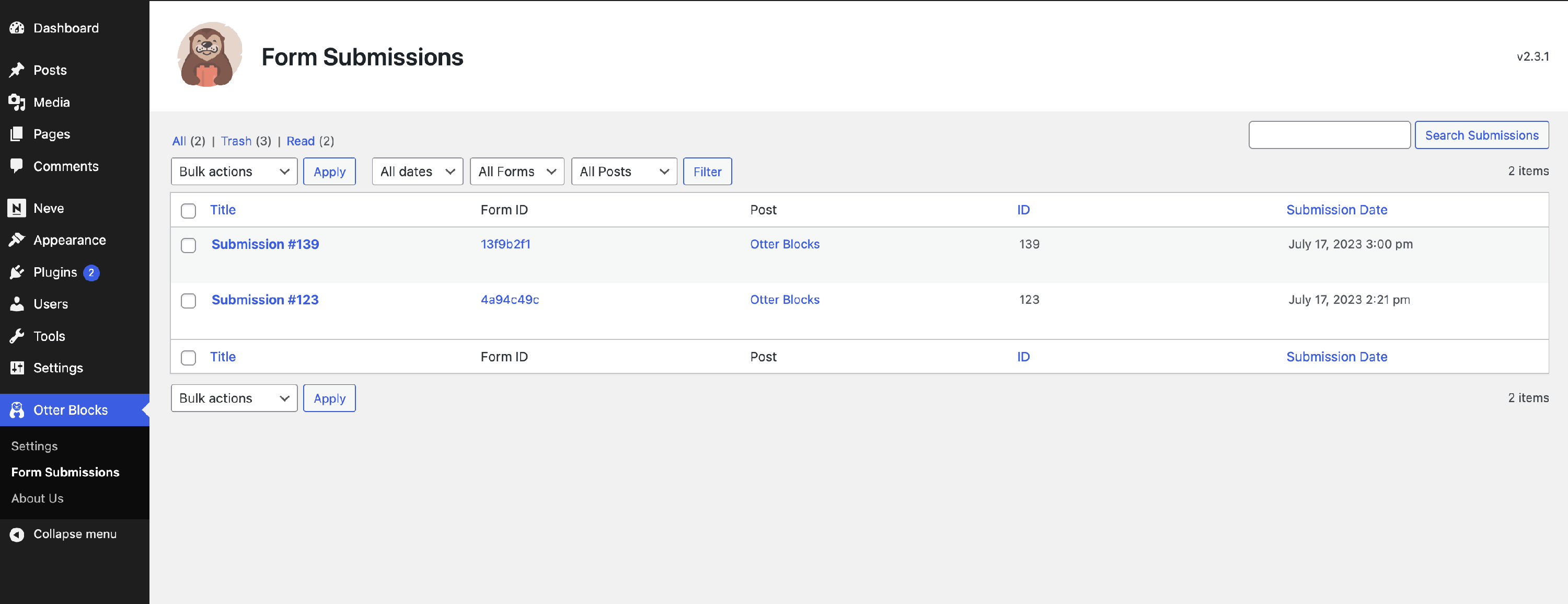
Task: Click the Tools wrench icon
Action: [17, 336]
